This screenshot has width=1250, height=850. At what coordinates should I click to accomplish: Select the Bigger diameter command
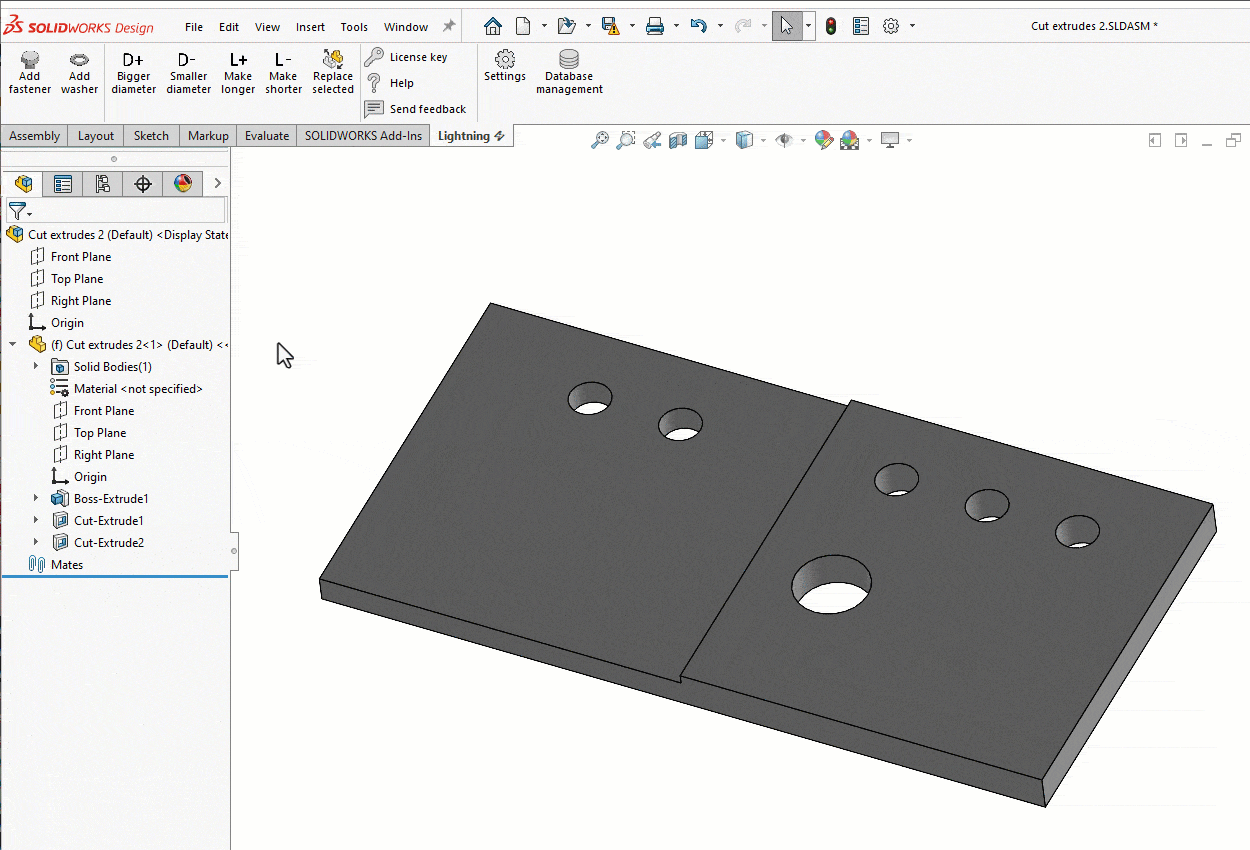pyautogui.click(x=133, y=73)
